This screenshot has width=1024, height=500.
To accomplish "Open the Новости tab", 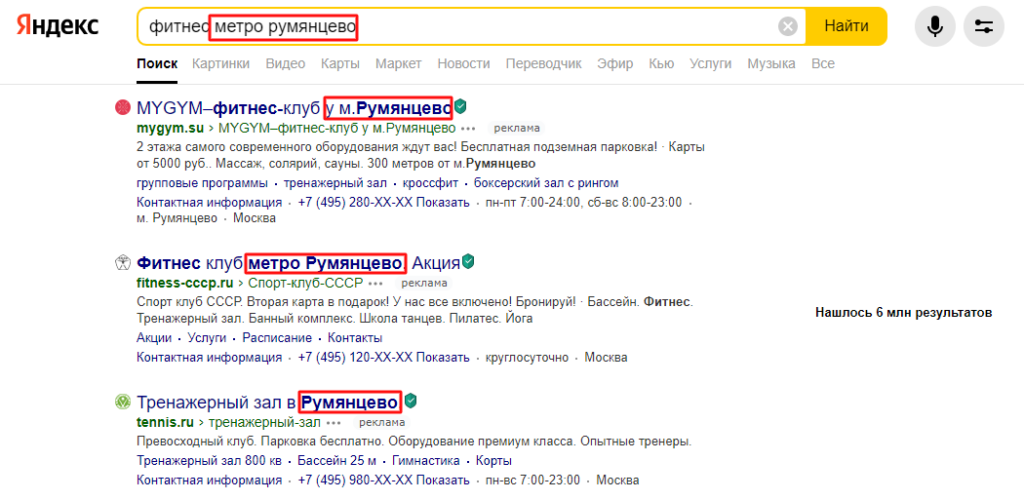I will [x=464, y=64].
